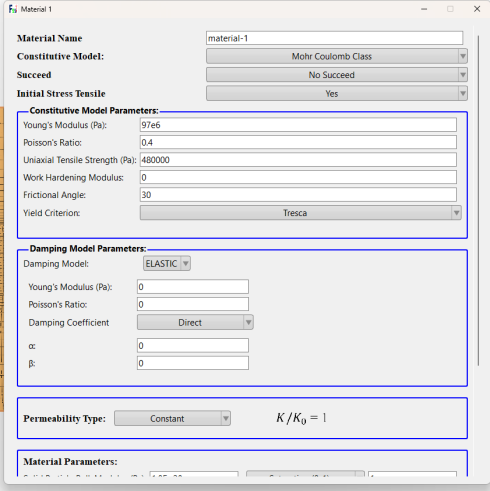Focus the damping Poisson's Ratio field
Screen dimensions: 490x491
pos(193,304)
